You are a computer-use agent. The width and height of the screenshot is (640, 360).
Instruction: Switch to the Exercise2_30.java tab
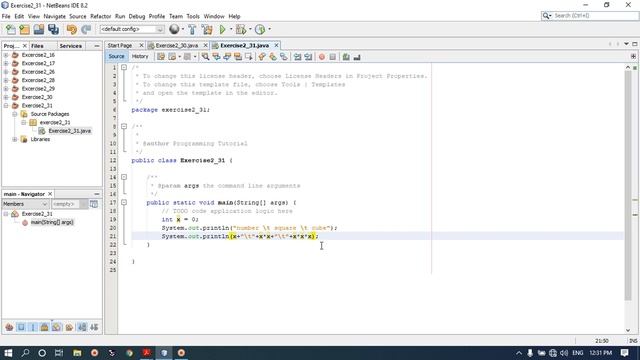coord(177,45)
